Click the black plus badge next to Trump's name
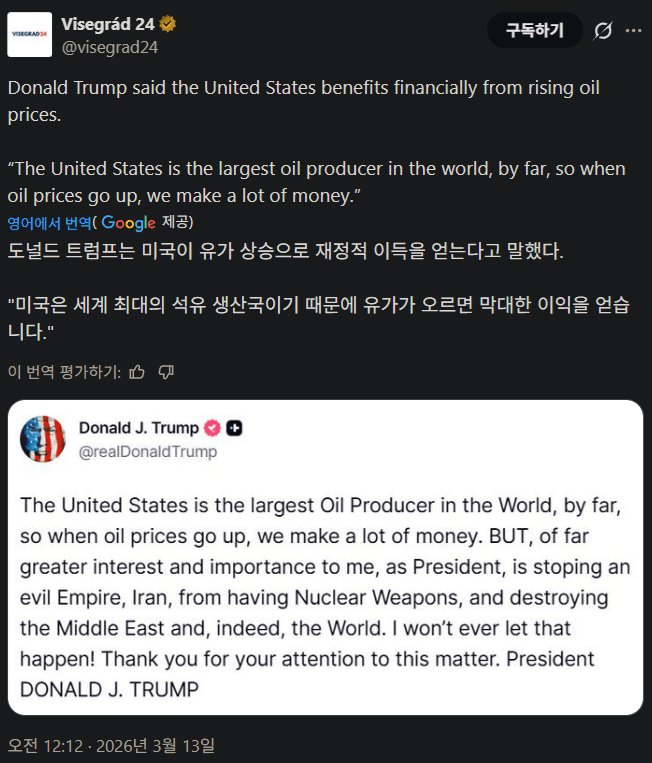This screenshot has width=652, height=763. pyautogui.click(x=235, y=428)
